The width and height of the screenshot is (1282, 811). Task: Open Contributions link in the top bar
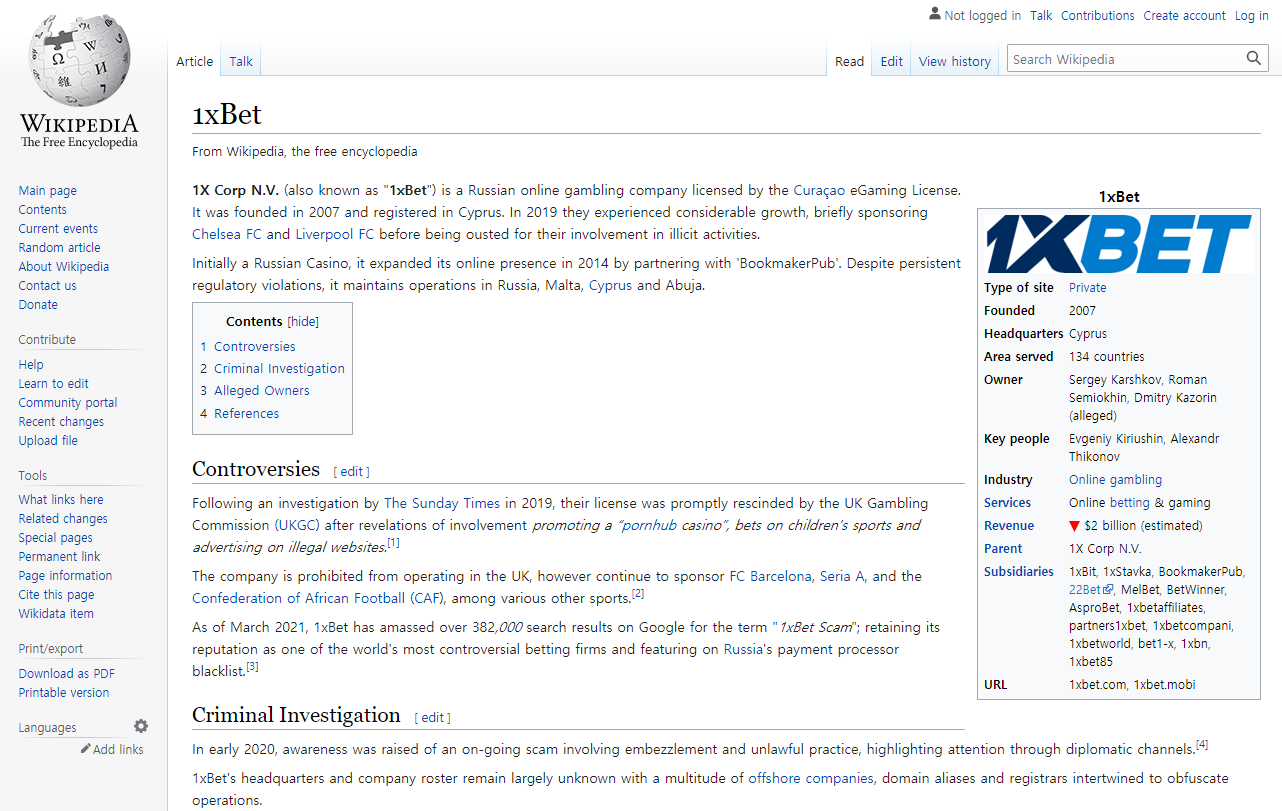(1098, 15)
